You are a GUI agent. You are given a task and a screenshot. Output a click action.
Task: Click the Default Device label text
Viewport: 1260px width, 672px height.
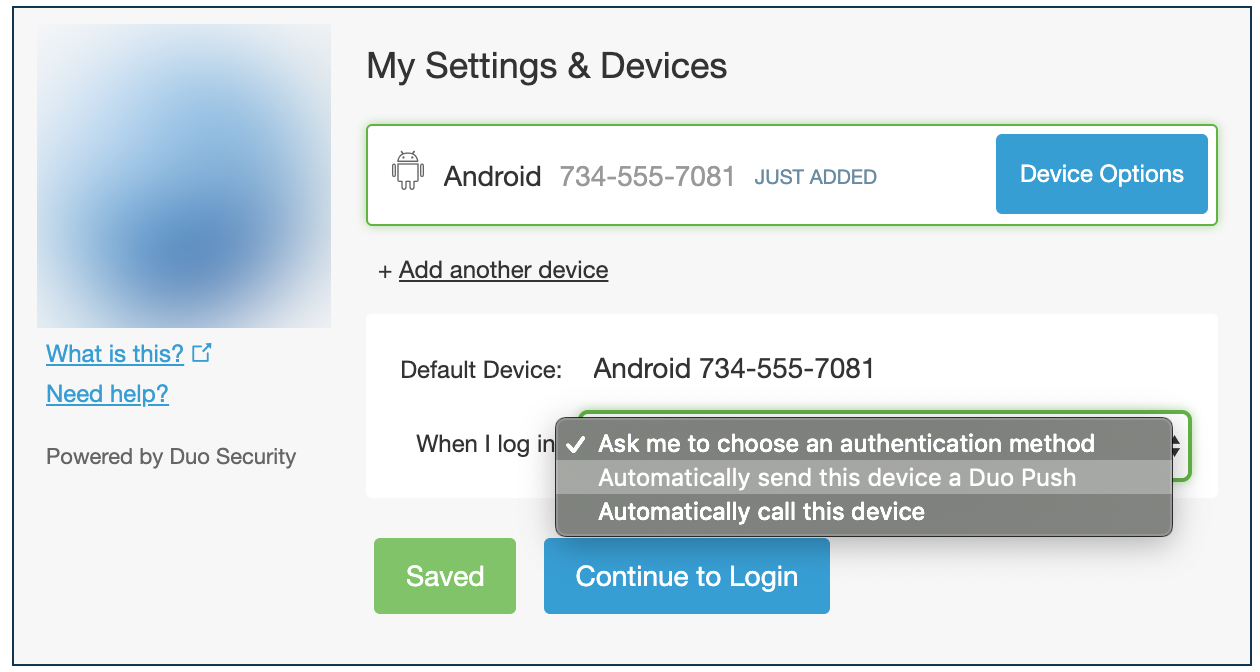coord(479,370)
